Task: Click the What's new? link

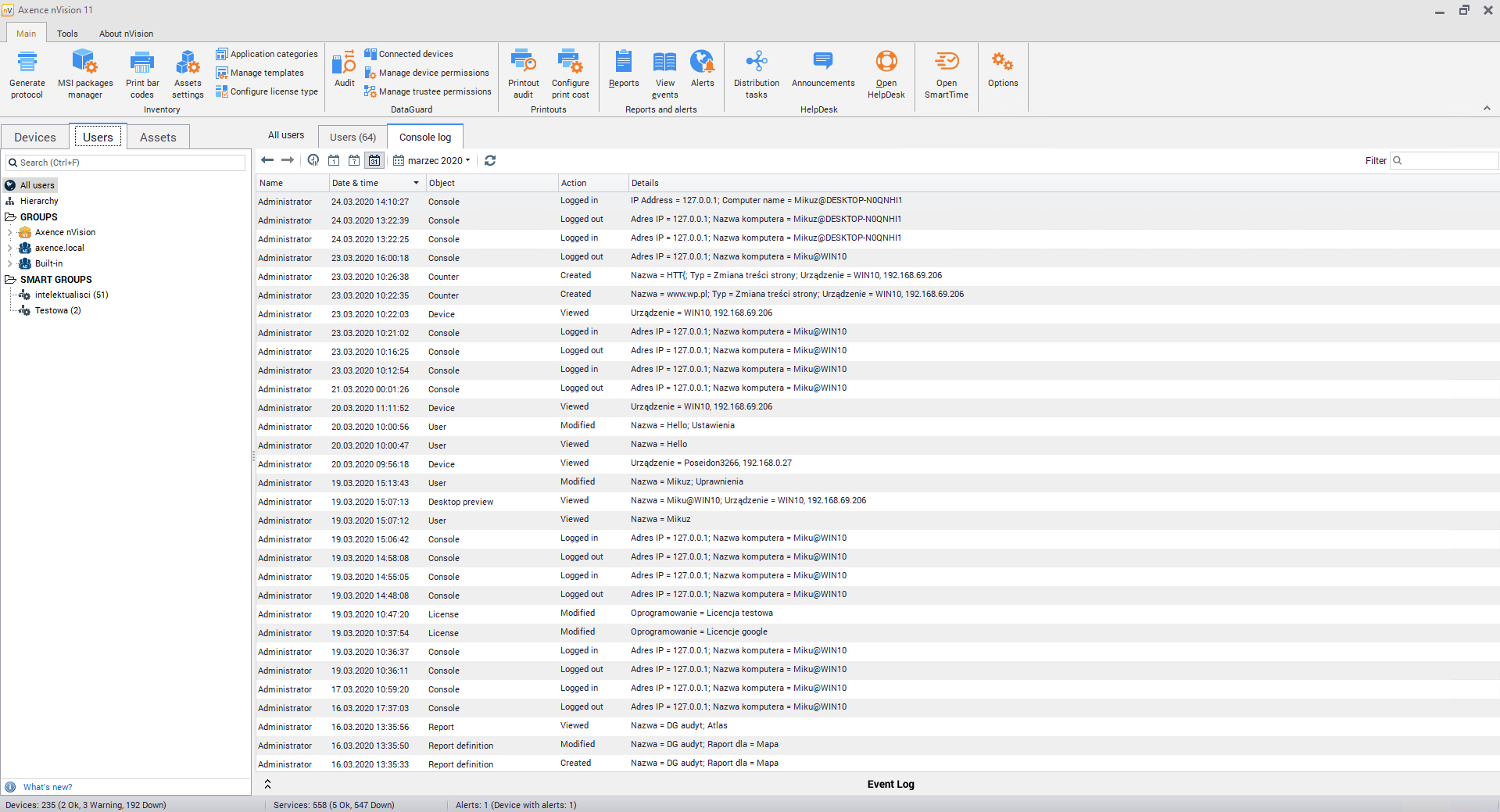Action: tap(48, 787)
